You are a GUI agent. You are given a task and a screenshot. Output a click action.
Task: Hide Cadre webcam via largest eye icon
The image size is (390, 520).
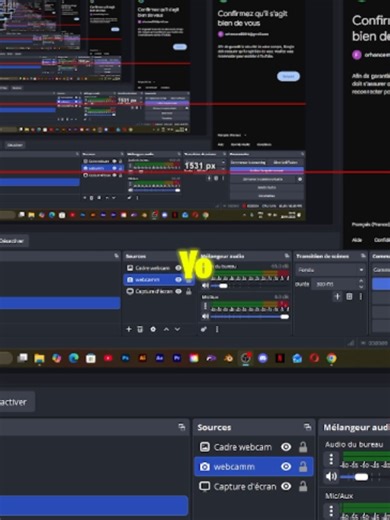coord(286,447)
